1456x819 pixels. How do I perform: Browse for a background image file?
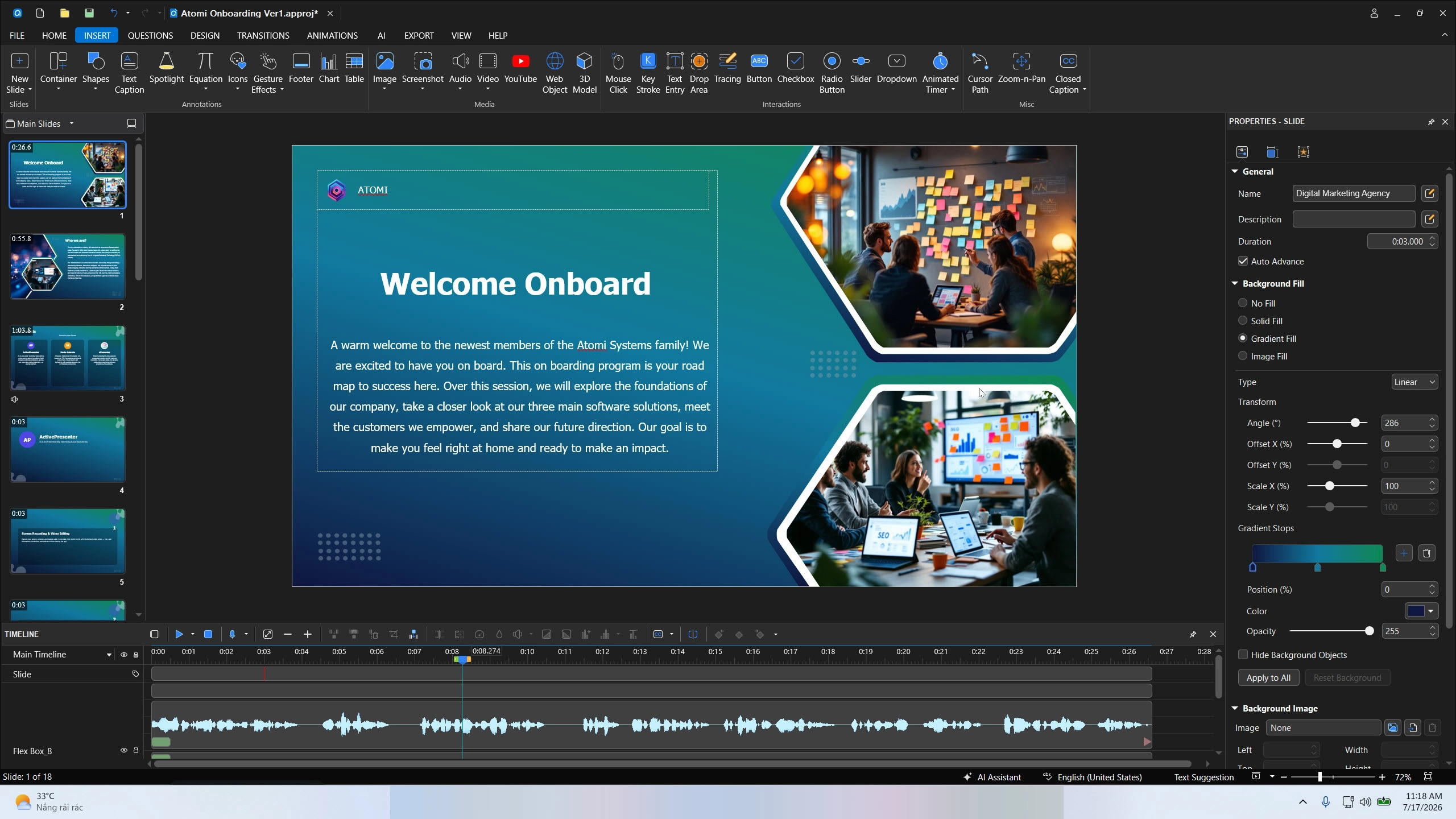1392,727
